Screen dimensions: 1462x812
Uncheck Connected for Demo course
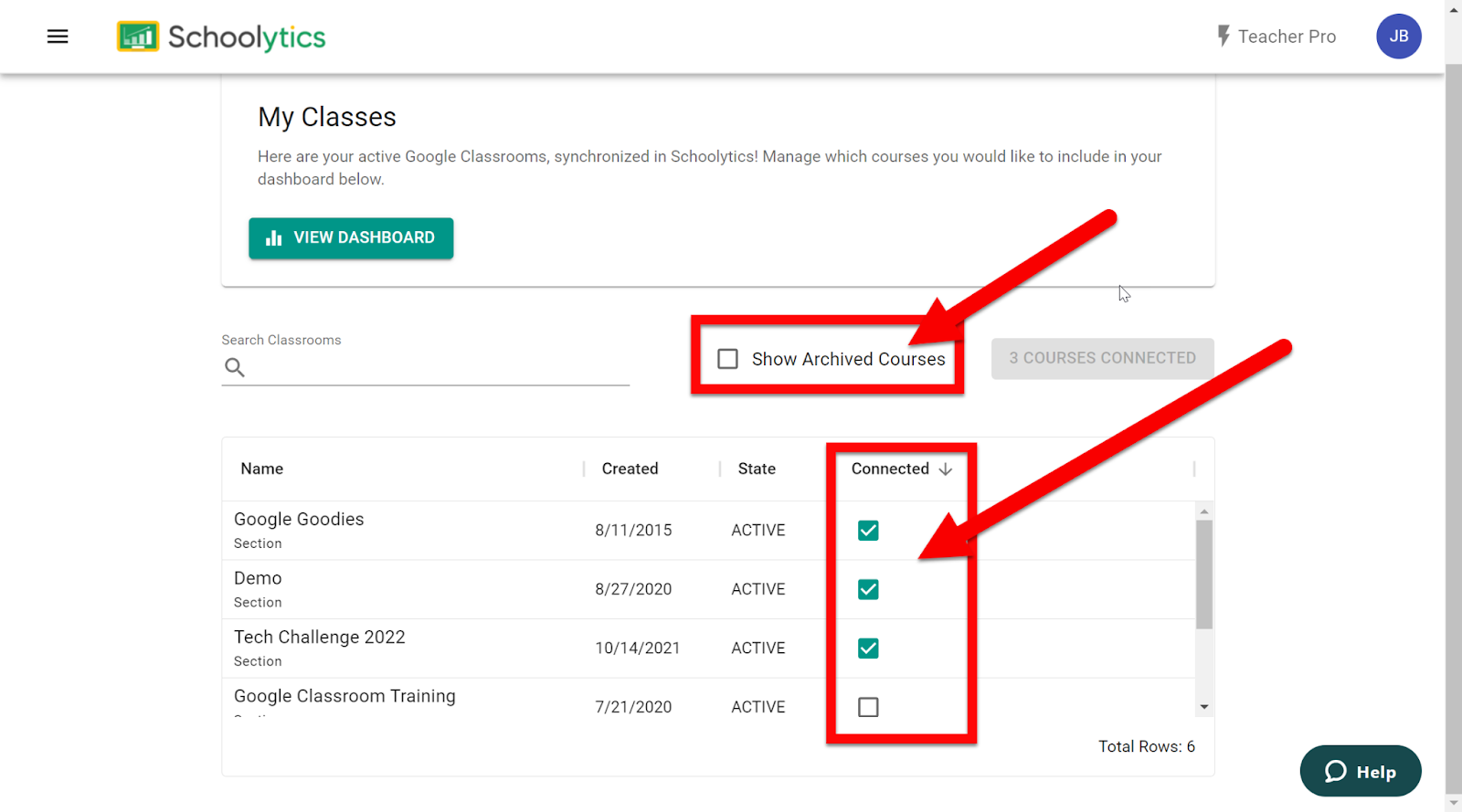(868, 589)
